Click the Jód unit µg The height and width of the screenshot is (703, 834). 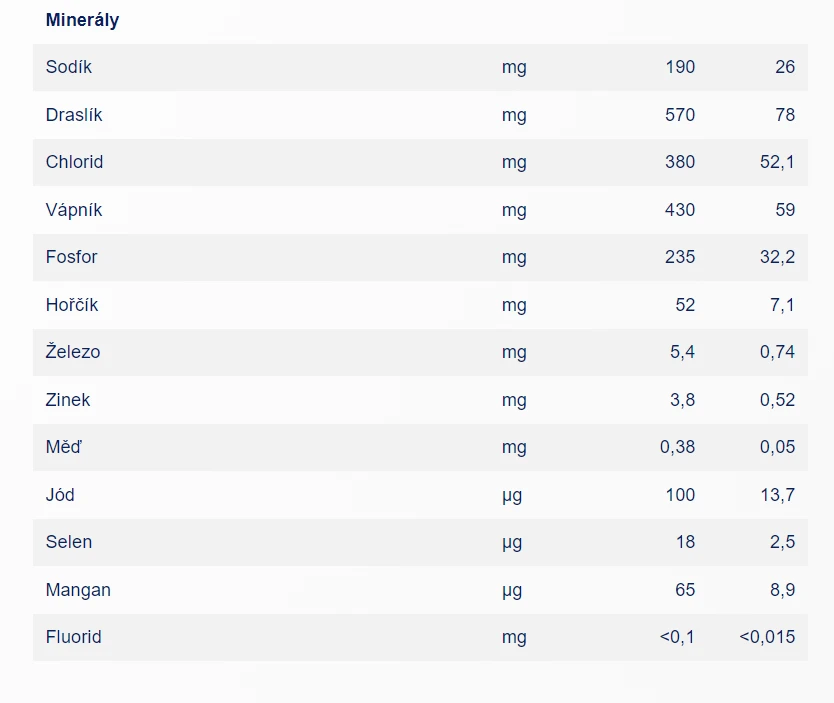(x=512, y=495)
